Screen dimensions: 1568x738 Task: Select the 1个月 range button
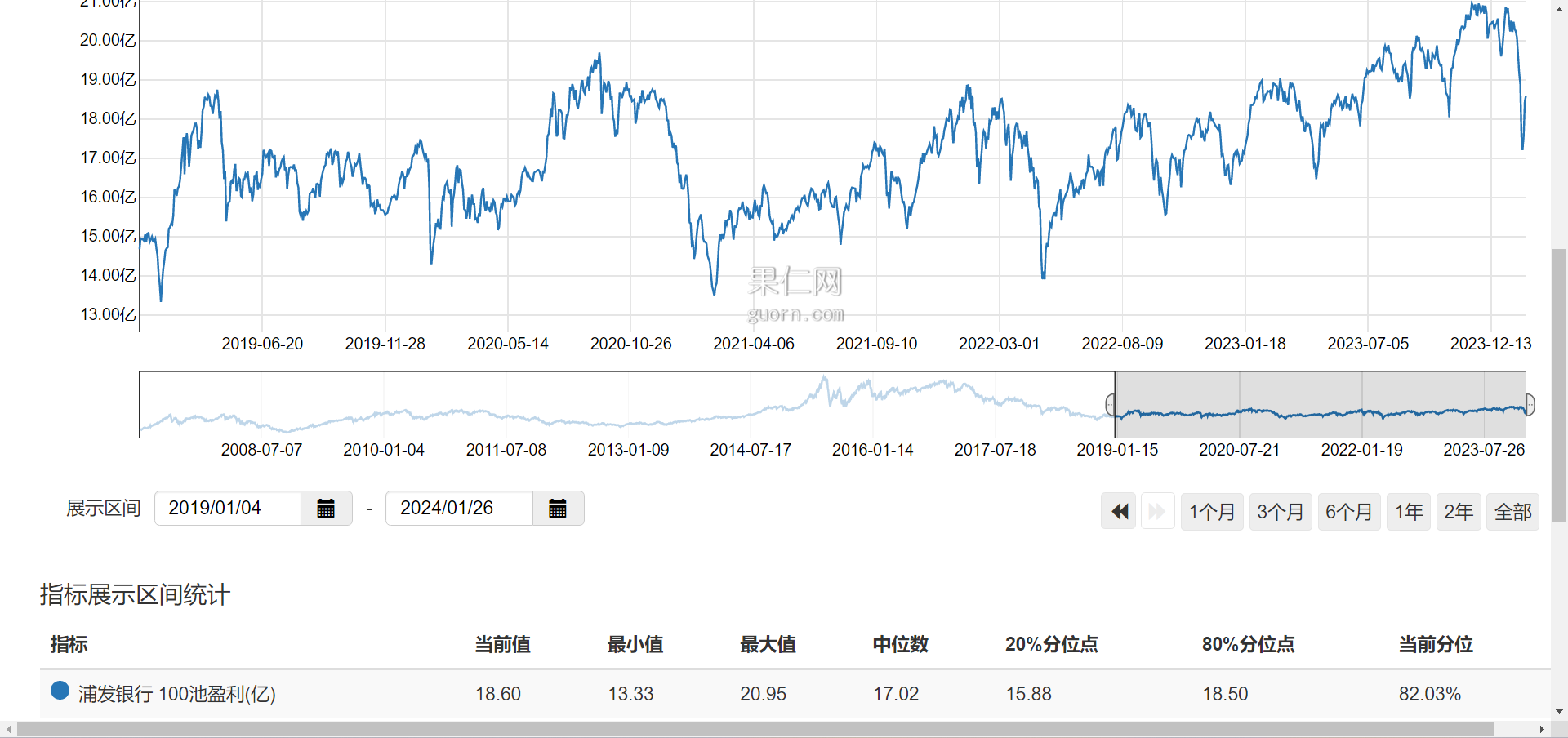(1212, 512)
